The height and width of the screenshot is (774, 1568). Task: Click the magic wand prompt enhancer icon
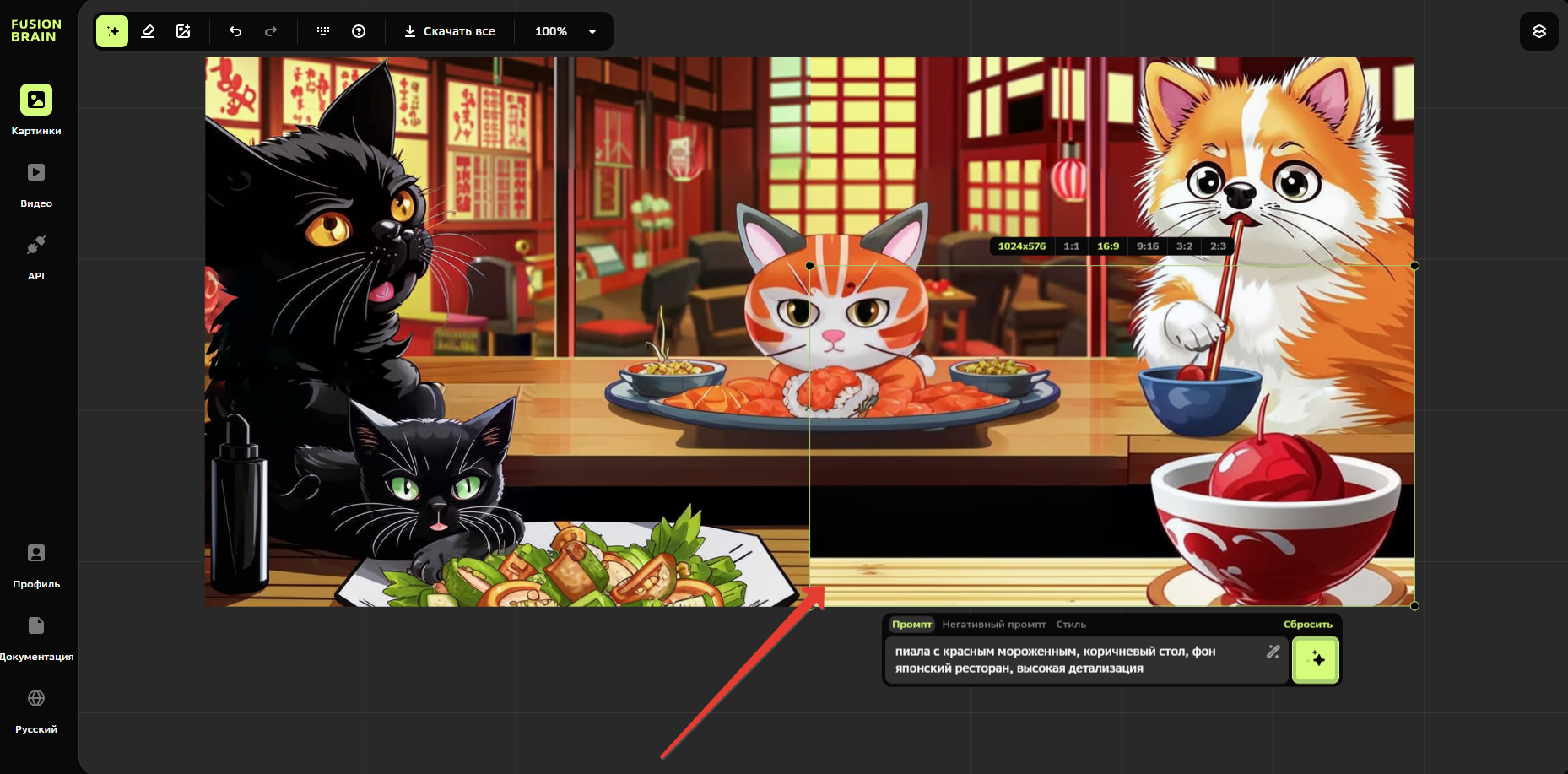tap(1273, 652)
